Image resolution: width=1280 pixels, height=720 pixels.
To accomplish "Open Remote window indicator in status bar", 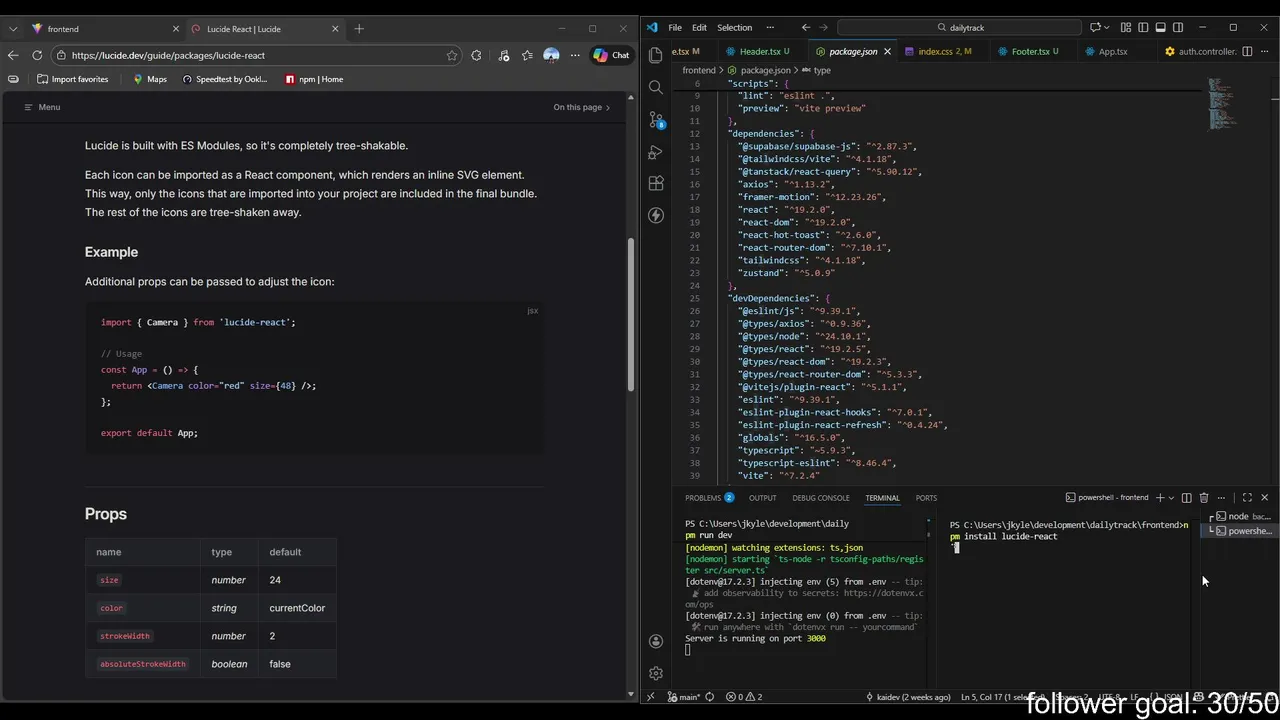I will coord(651,697).
